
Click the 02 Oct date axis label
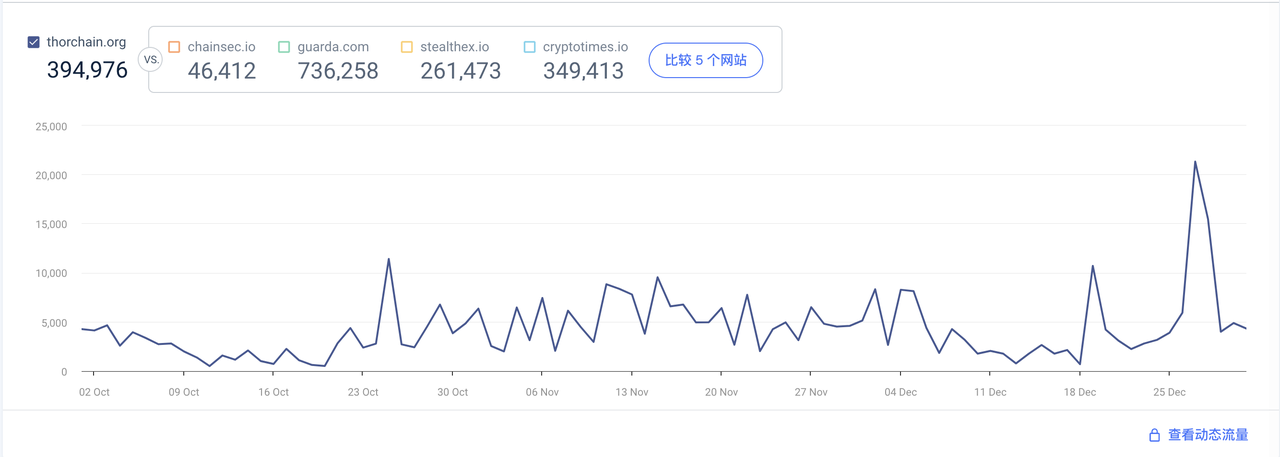tap(94, 392)
